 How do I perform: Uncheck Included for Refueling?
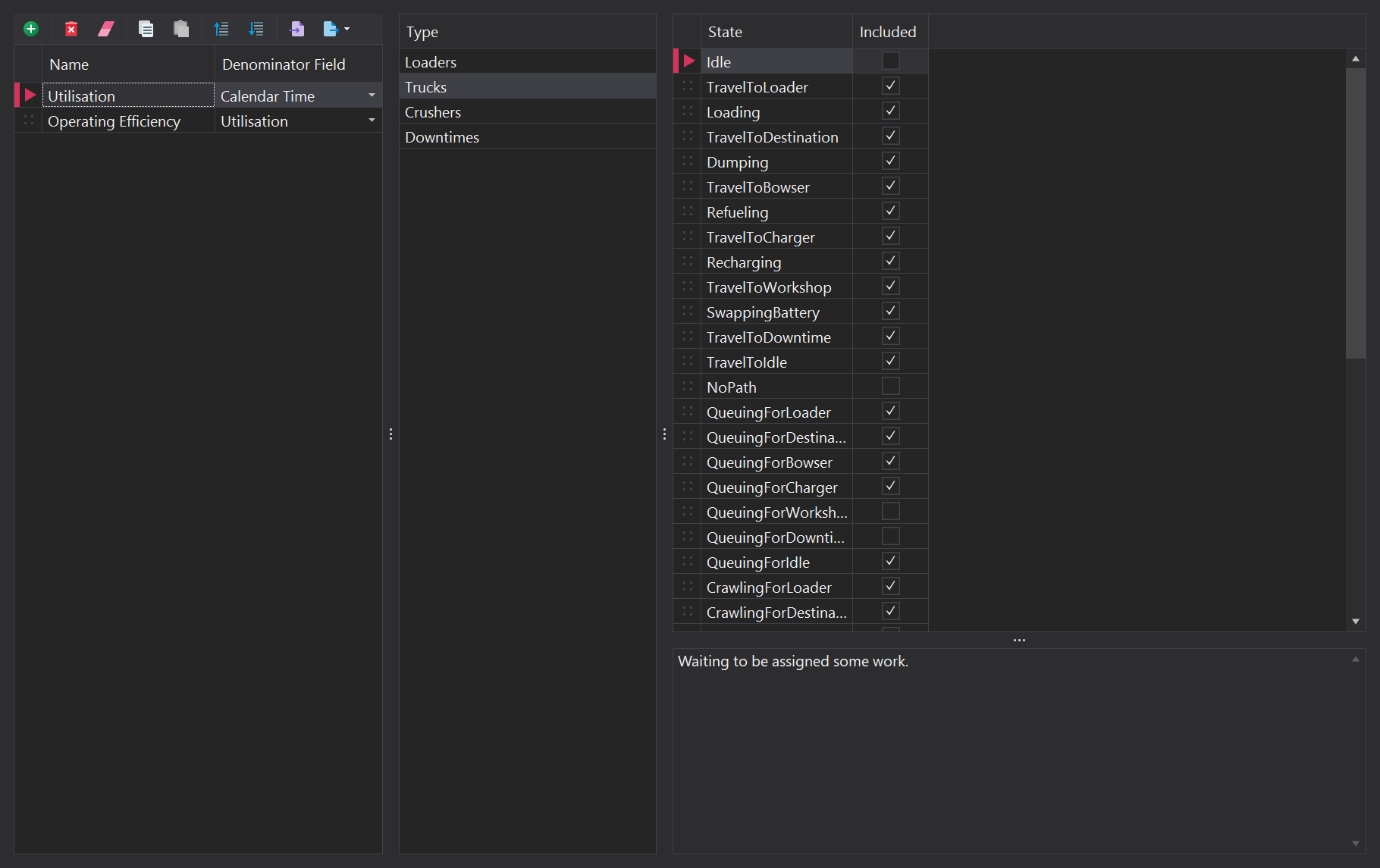point(891,211)
